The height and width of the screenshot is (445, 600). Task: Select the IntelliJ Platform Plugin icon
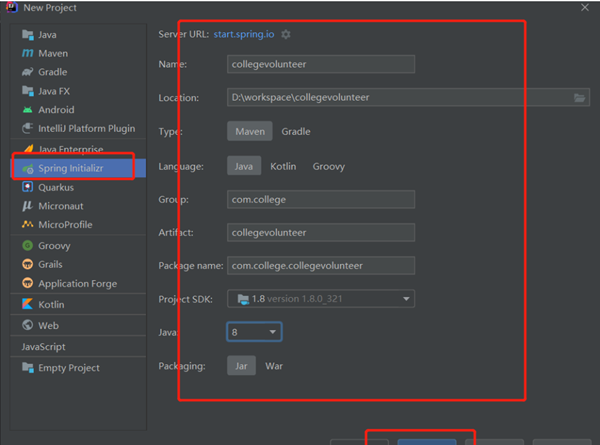point(28,128)
